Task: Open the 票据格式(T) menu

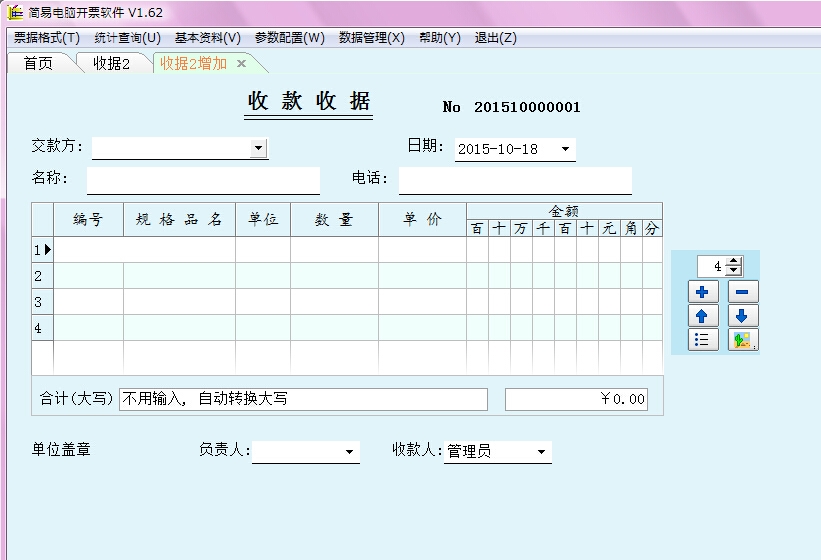Action: [47, 38]
